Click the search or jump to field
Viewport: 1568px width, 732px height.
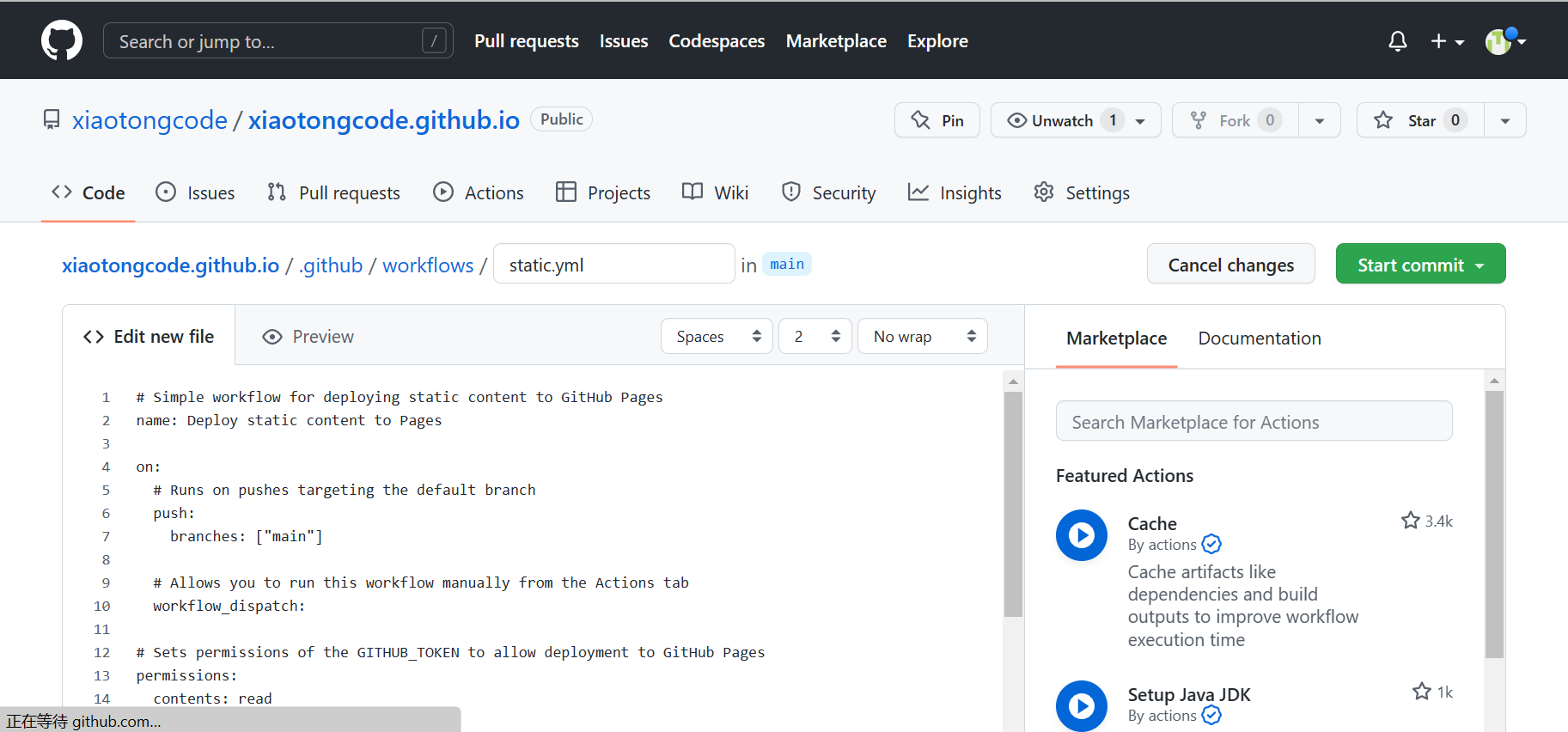point(278,40)
